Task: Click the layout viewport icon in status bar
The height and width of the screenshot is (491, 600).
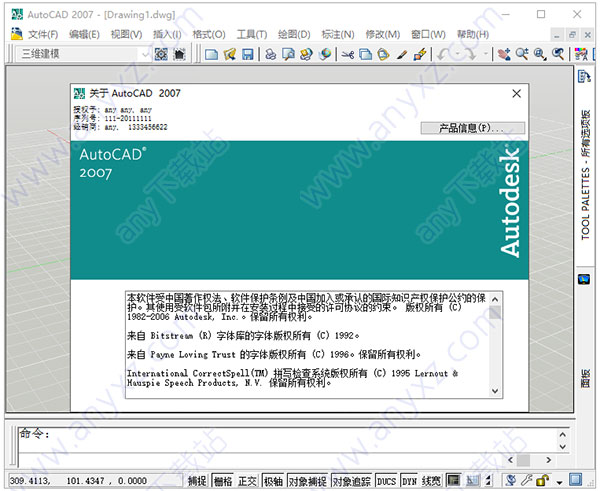Action: [473, 480]
